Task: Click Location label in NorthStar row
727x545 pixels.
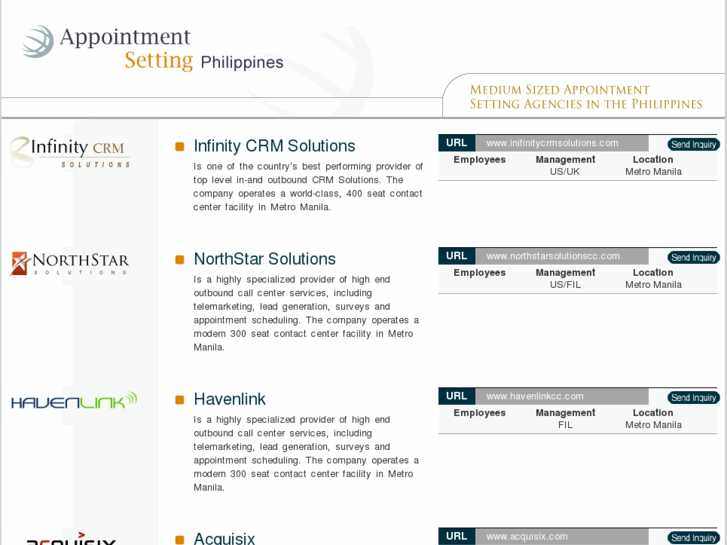Action: (653, 273)
